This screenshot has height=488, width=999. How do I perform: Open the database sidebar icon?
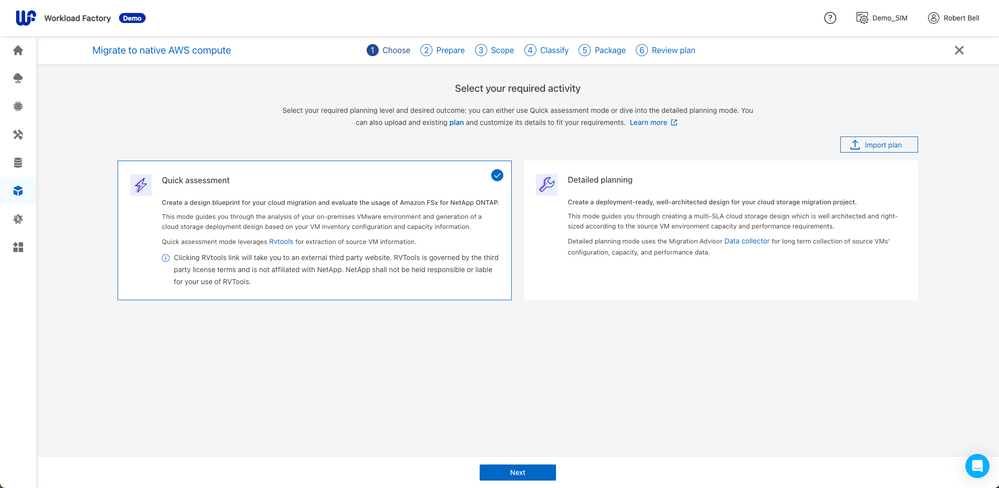[18, 162]
